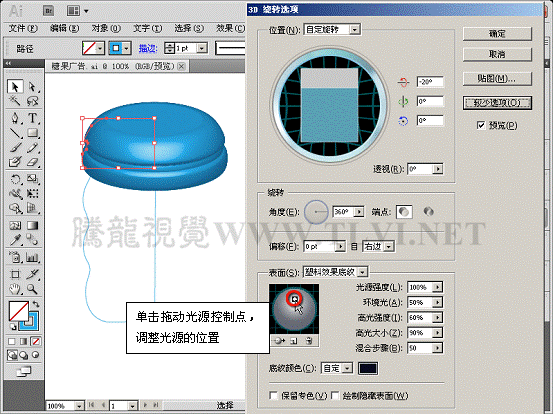The width and height of the screenshot is (553, 414).
Task: Expand the 混合步骤 value arrow
Action: [x=437, y=348]
